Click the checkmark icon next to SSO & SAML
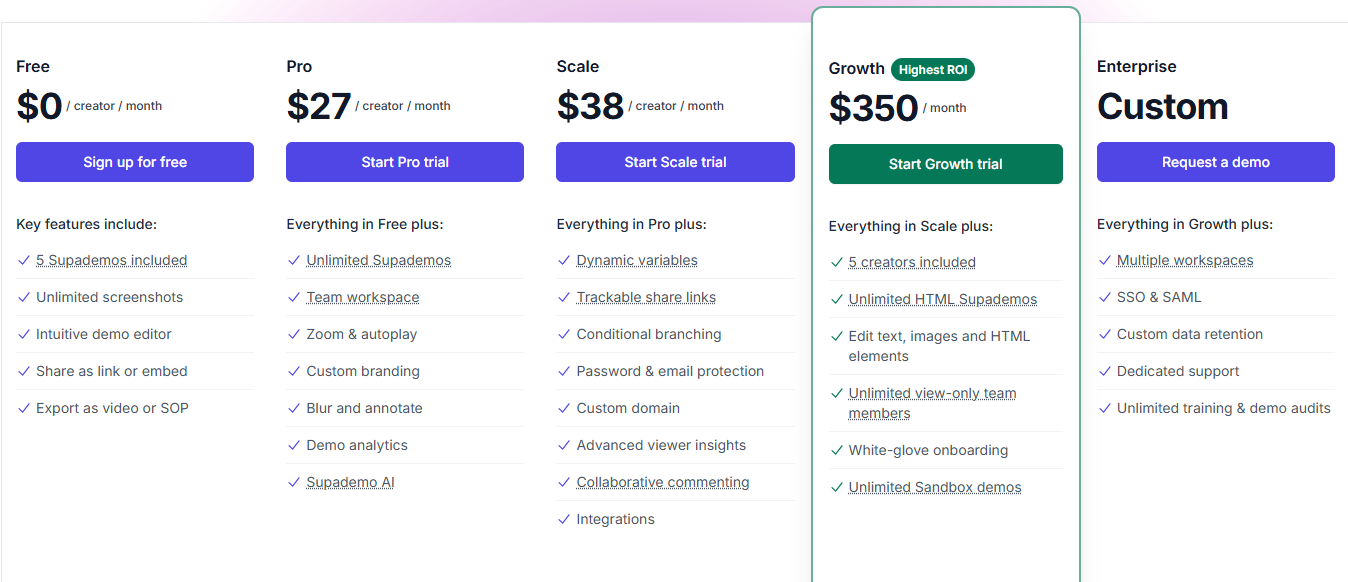Viewport: 1348px width, 582px height. coord(1105,297)
